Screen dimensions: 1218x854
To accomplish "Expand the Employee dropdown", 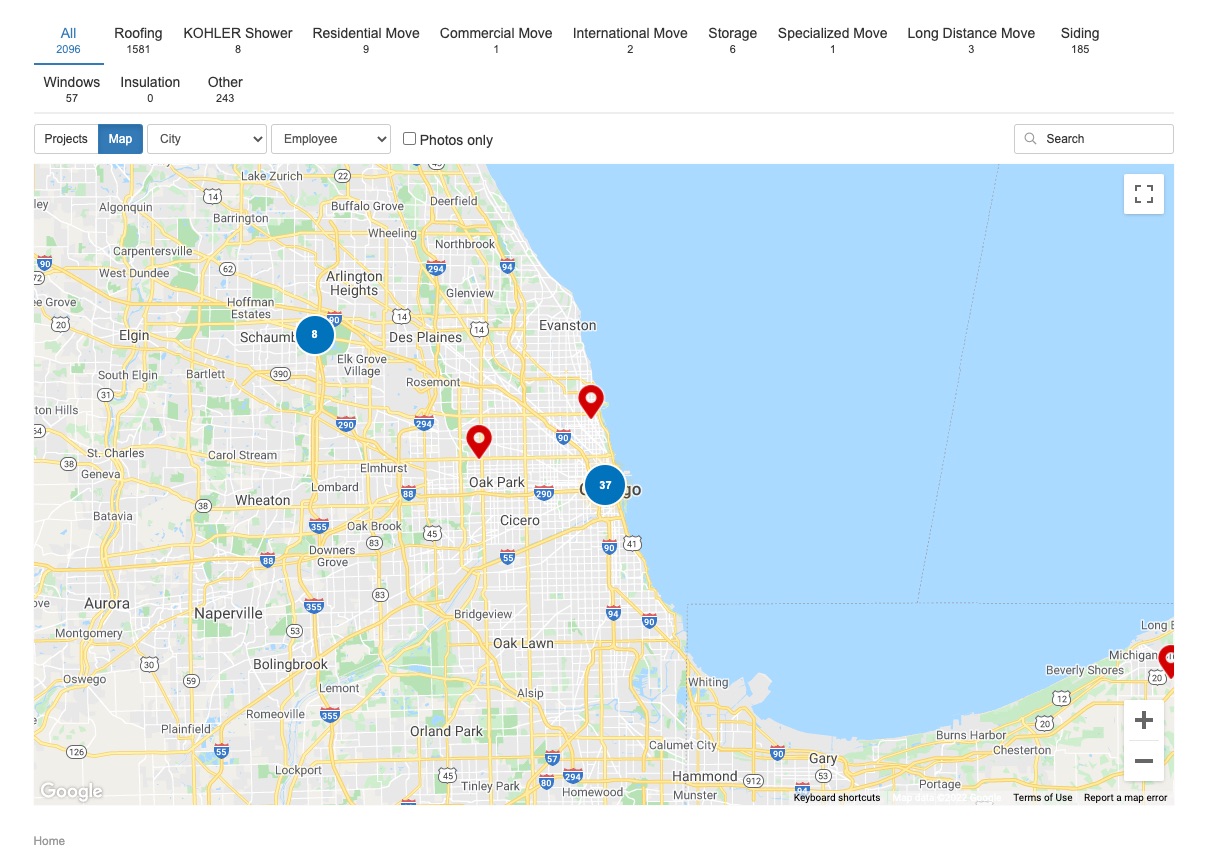I will tap(330, 139).
